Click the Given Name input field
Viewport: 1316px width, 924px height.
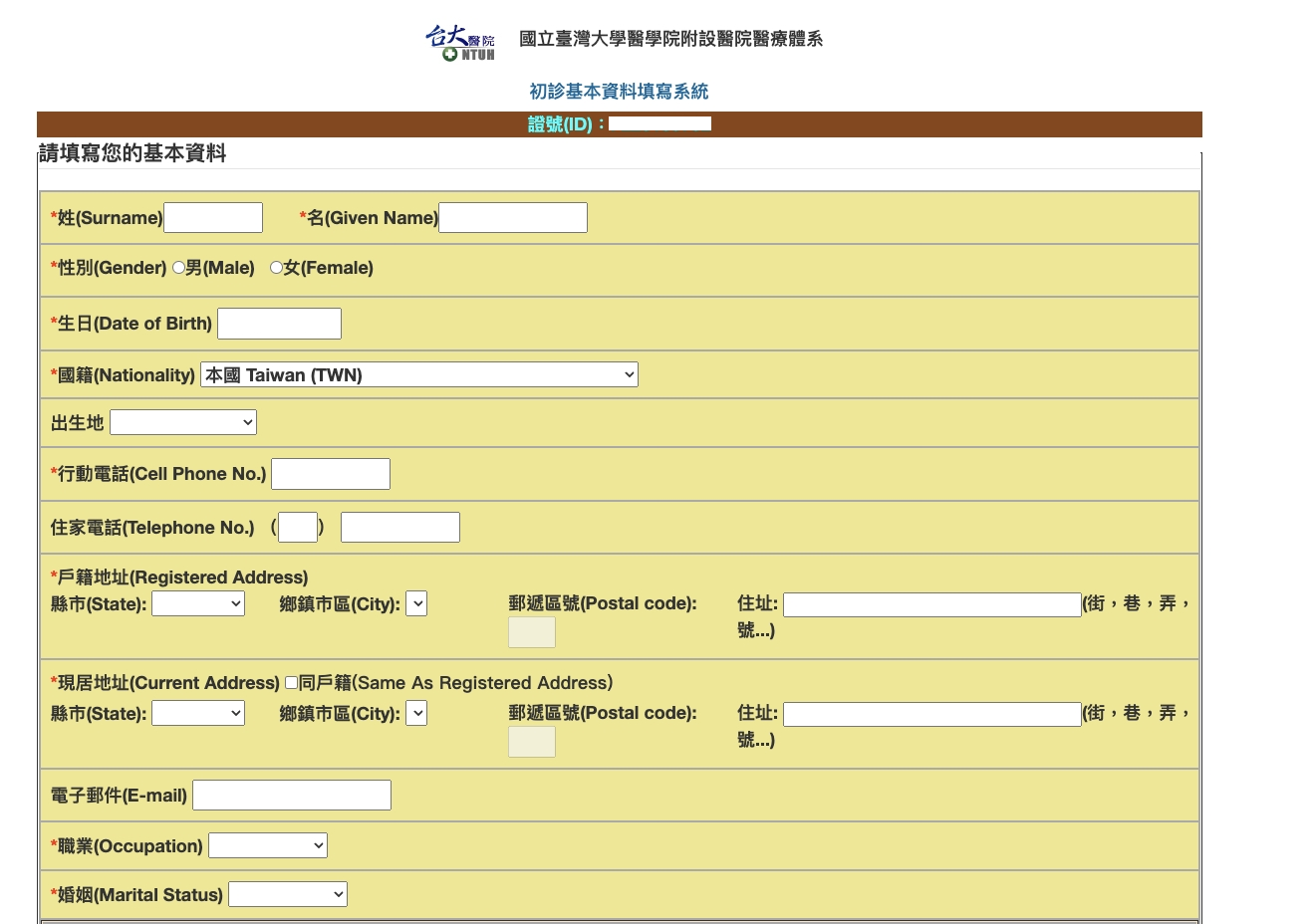tap(513, 218)
